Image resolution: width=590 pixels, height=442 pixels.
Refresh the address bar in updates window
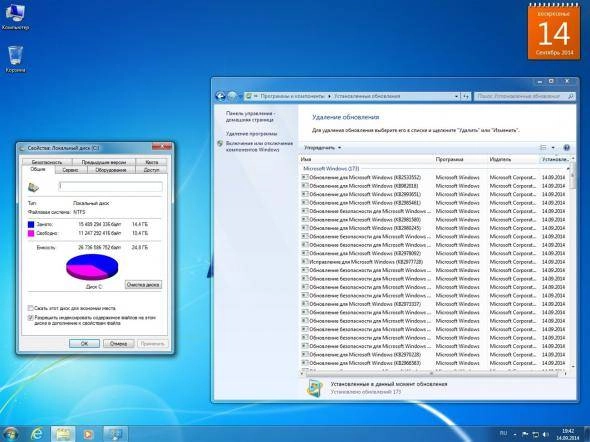coord(466,96)
